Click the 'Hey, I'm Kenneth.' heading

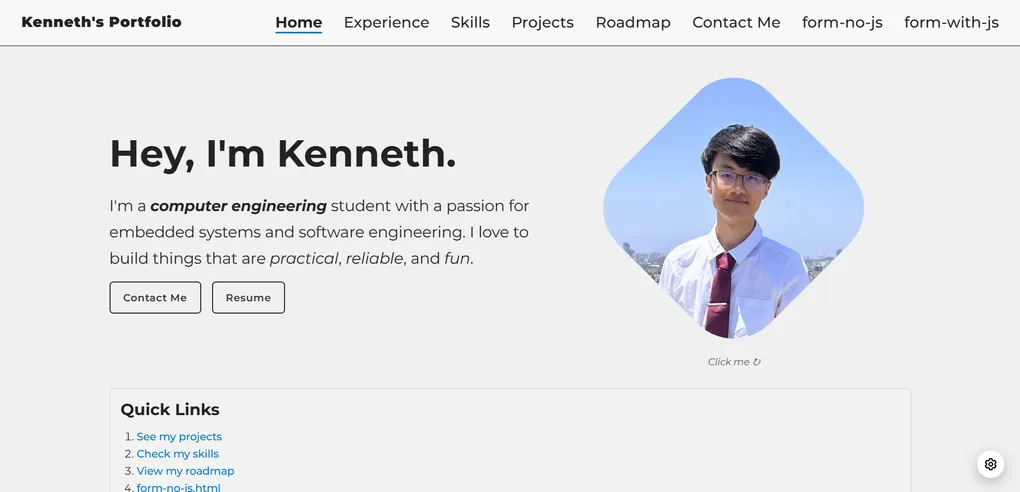point(282,154)
